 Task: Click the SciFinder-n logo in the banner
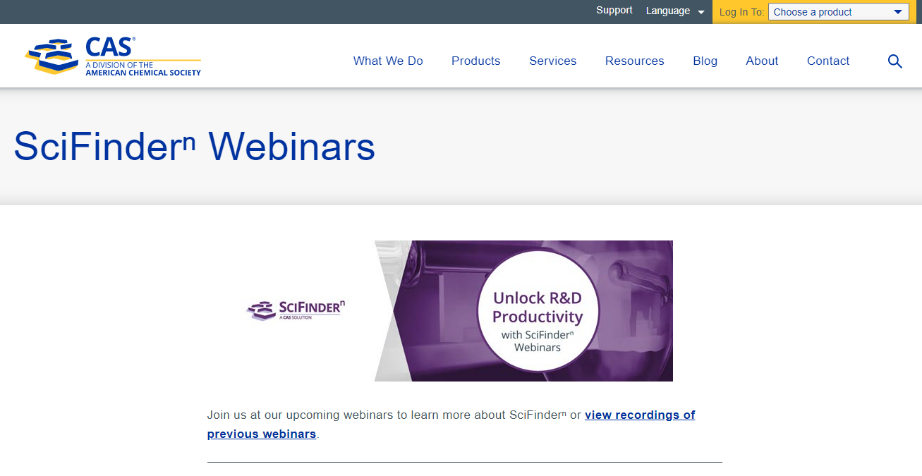click(x=296, y=310)
